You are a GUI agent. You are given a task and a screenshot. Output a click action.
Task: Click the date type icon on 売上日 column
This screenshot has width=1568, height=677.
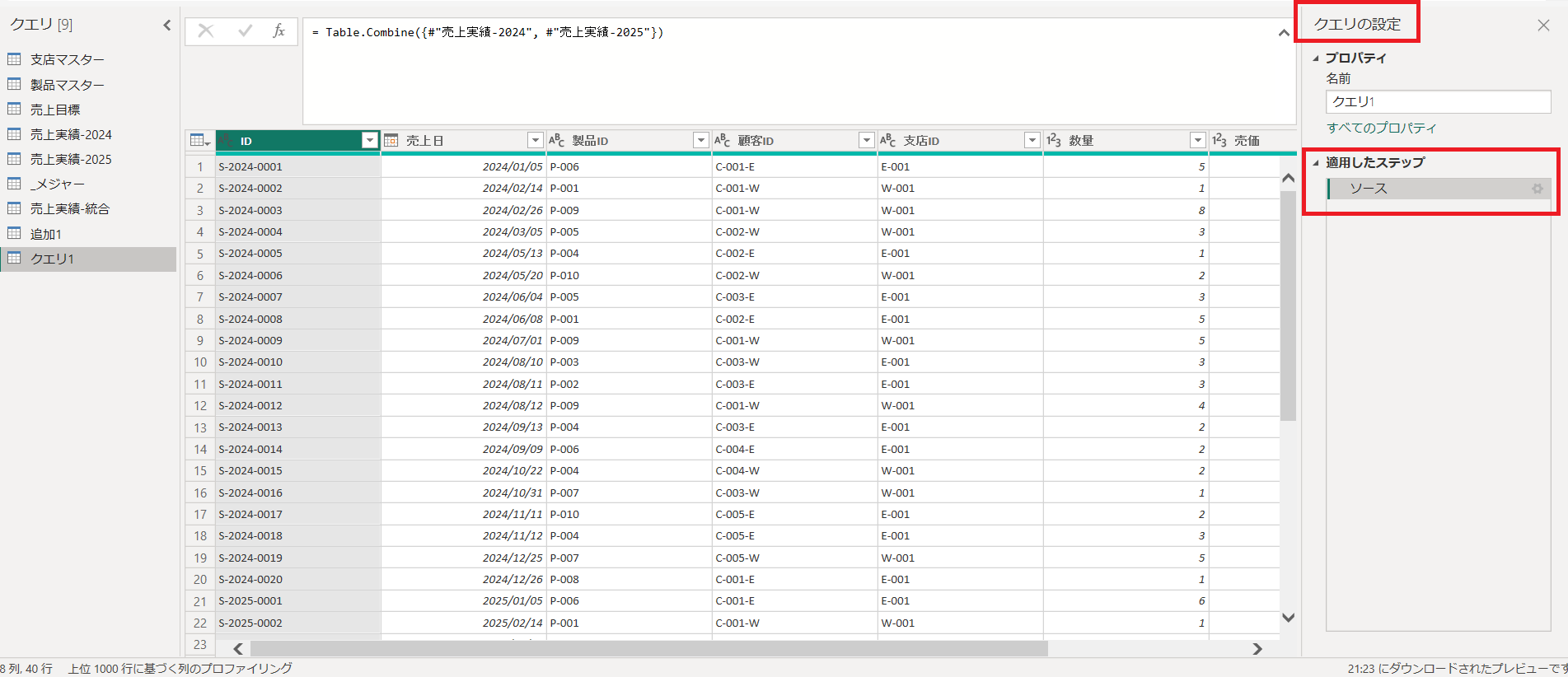coord(391,141)
